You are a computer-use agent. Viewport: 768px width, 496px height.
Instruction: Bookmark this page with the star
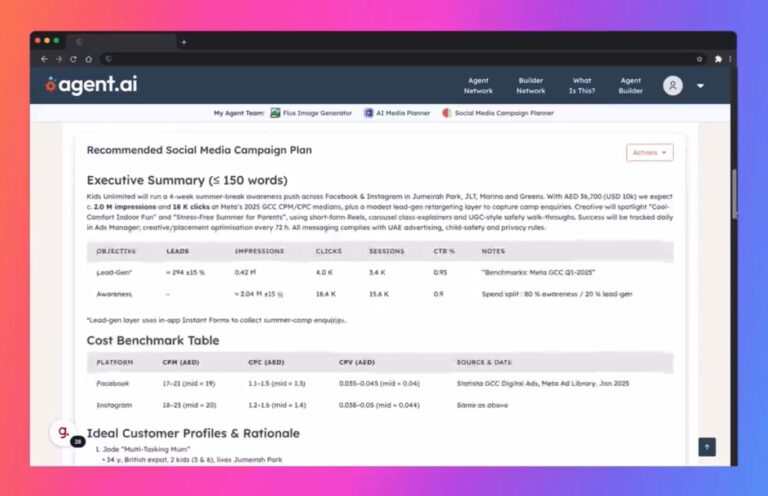(699, 59)
